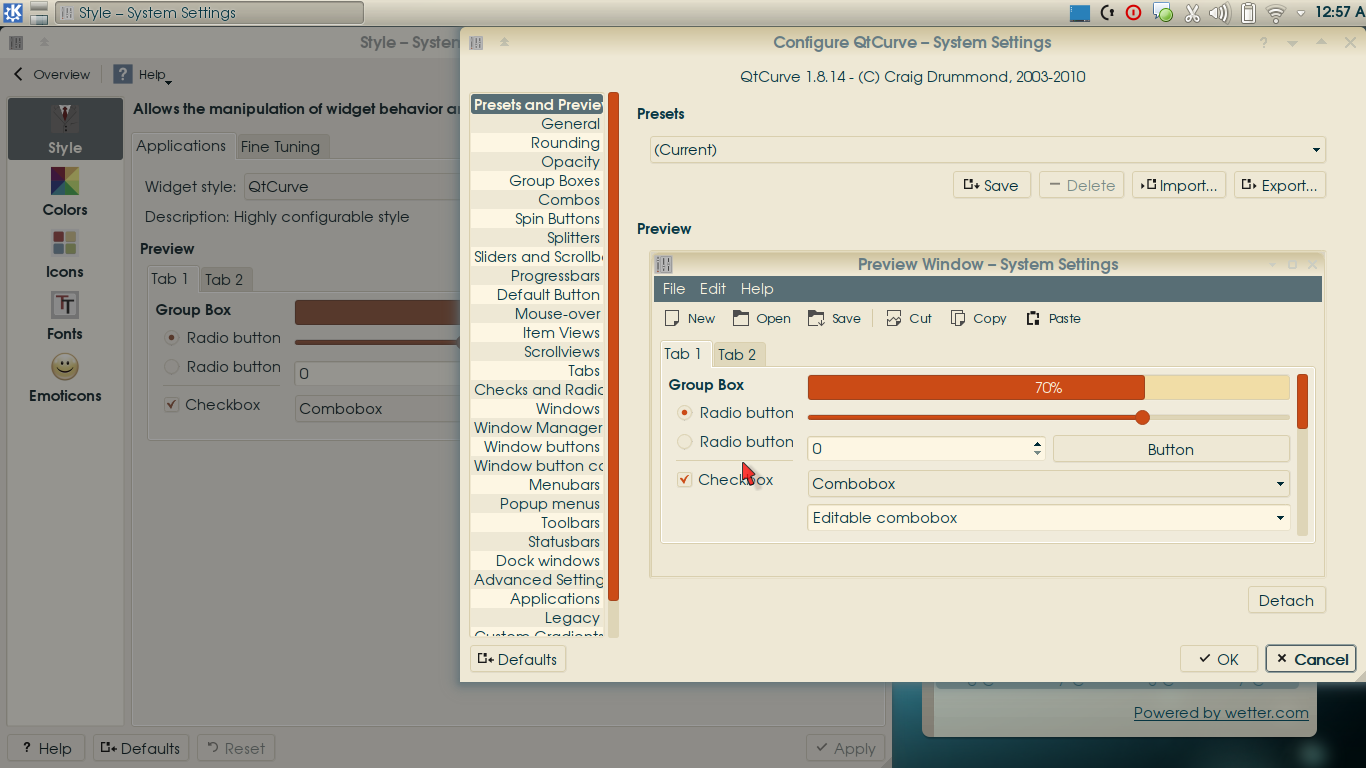Open Powered by wetter.com link
1366x768 pixels.
(x=1221, y=712)
